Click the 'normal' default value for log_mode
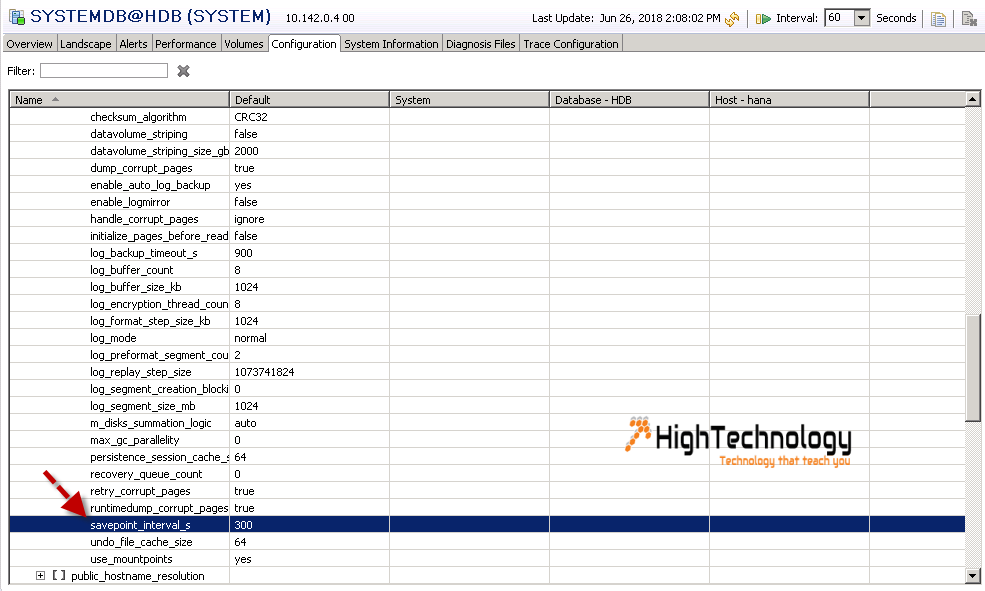This screenshot has width=985, height=591. pyautogui.click(x=250, y=338)
